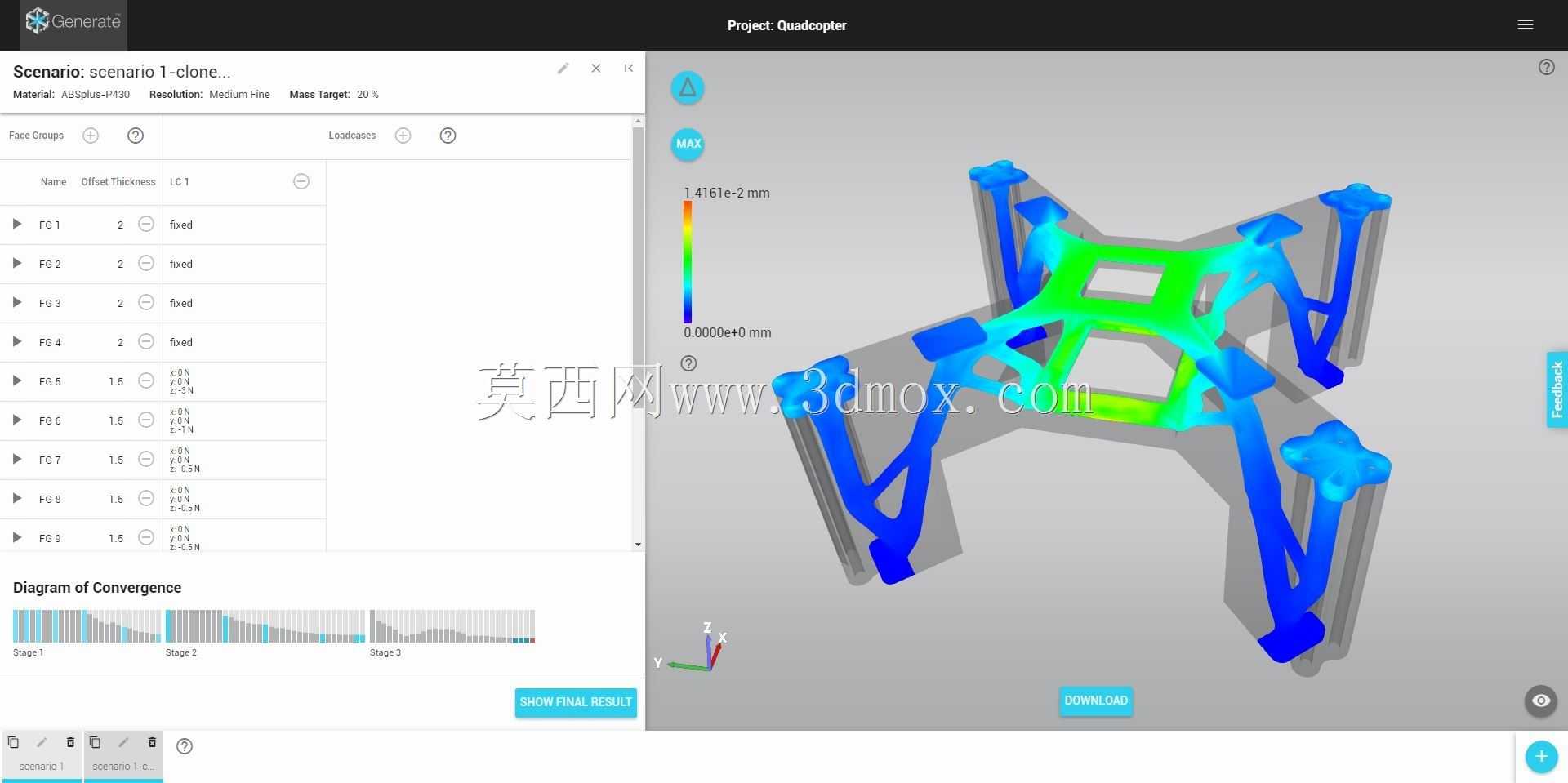Close the scenario panel
1568x783 pixels.
click(596, 69)
